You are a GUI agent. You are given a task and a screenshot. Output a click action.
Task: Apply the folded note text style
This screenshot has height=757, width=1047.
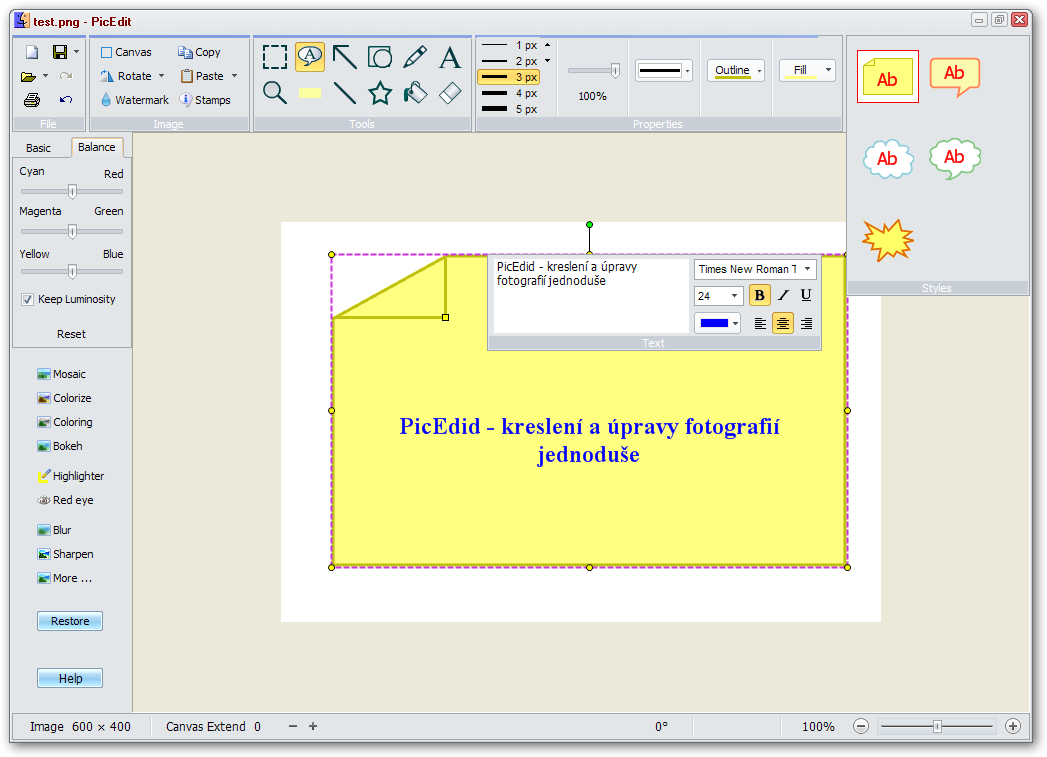click(887, 77)
